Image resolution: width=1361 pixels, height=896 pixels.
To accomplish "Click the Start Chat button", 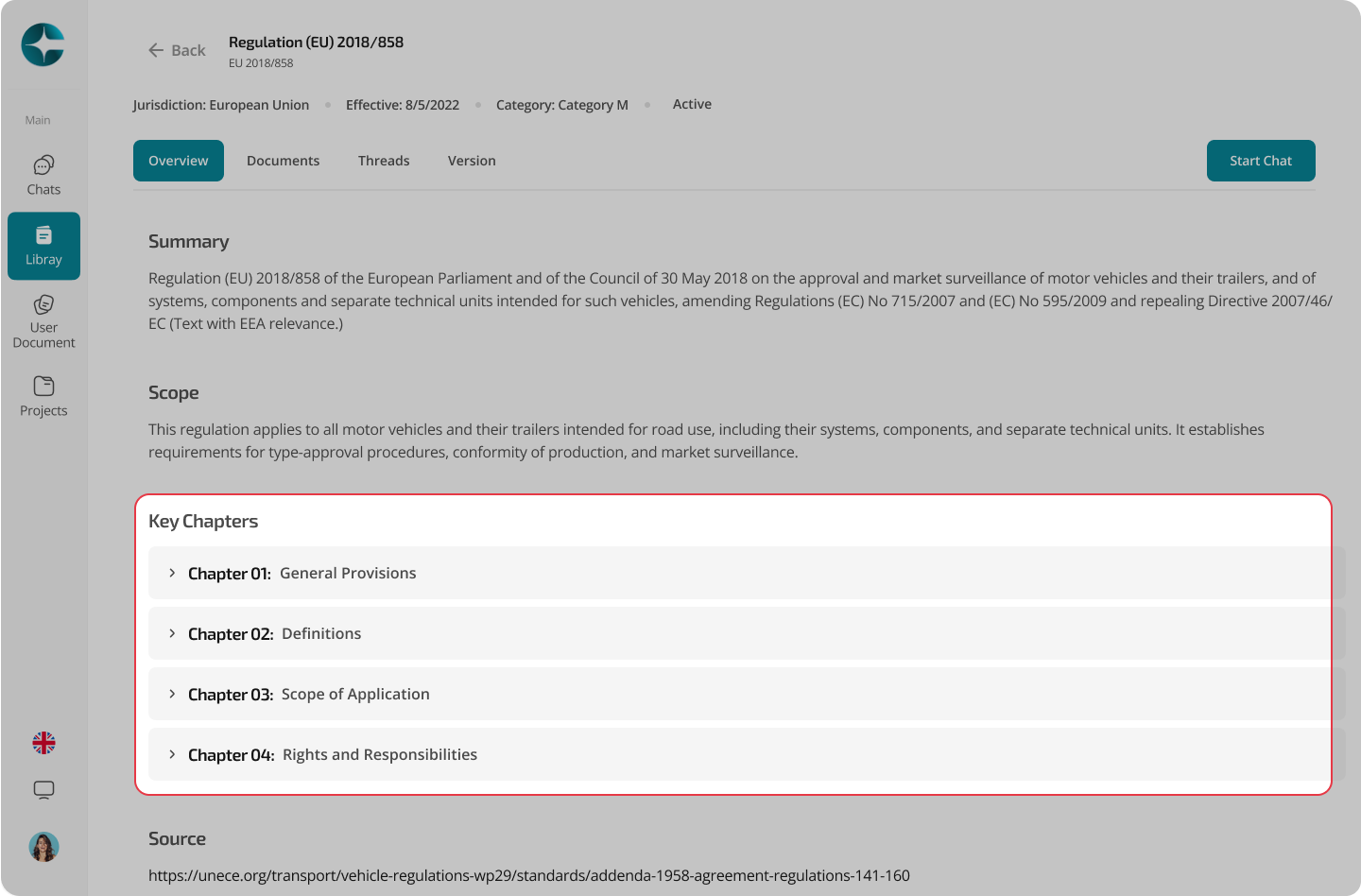I will pyautogui.click(x=1261, y=161).
